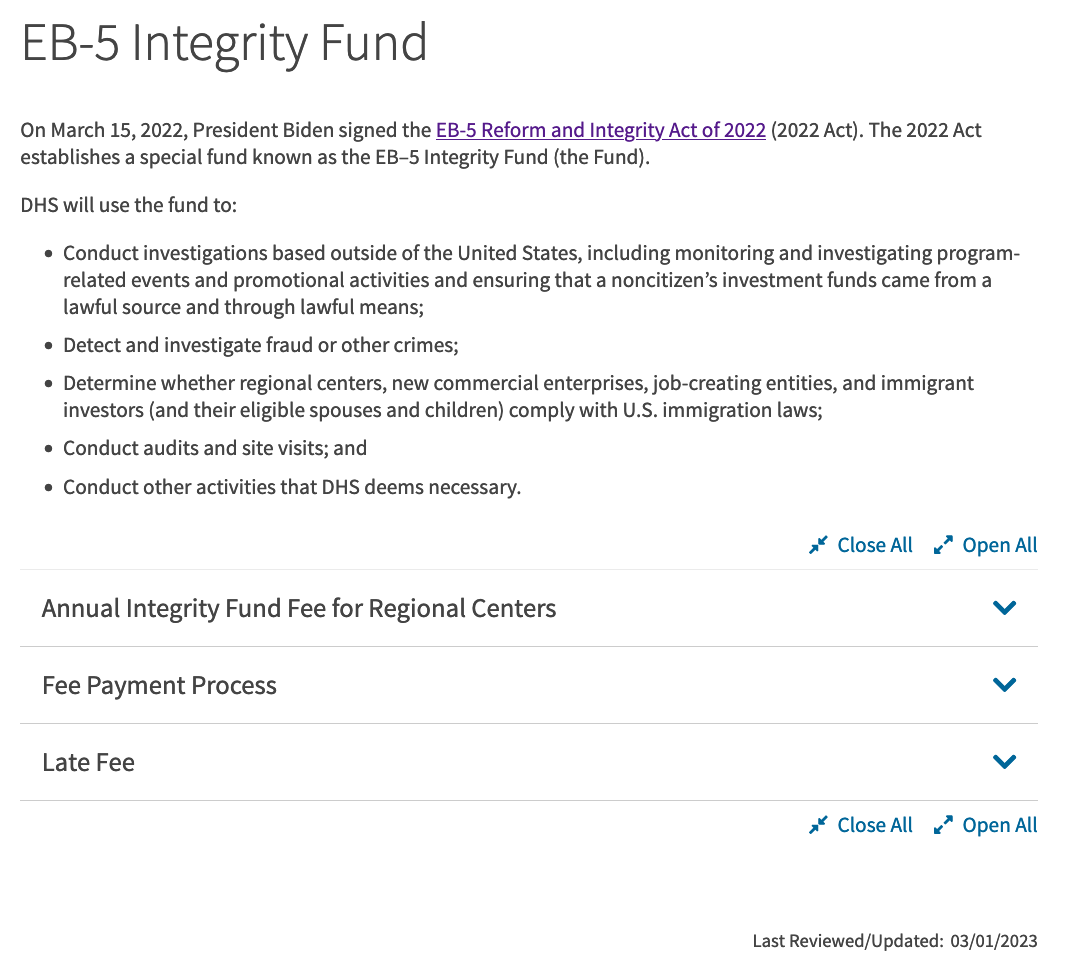The image size is (1068, 976).
Task: Click the expand arrows icon above the accordion
Action: point(942,545)
